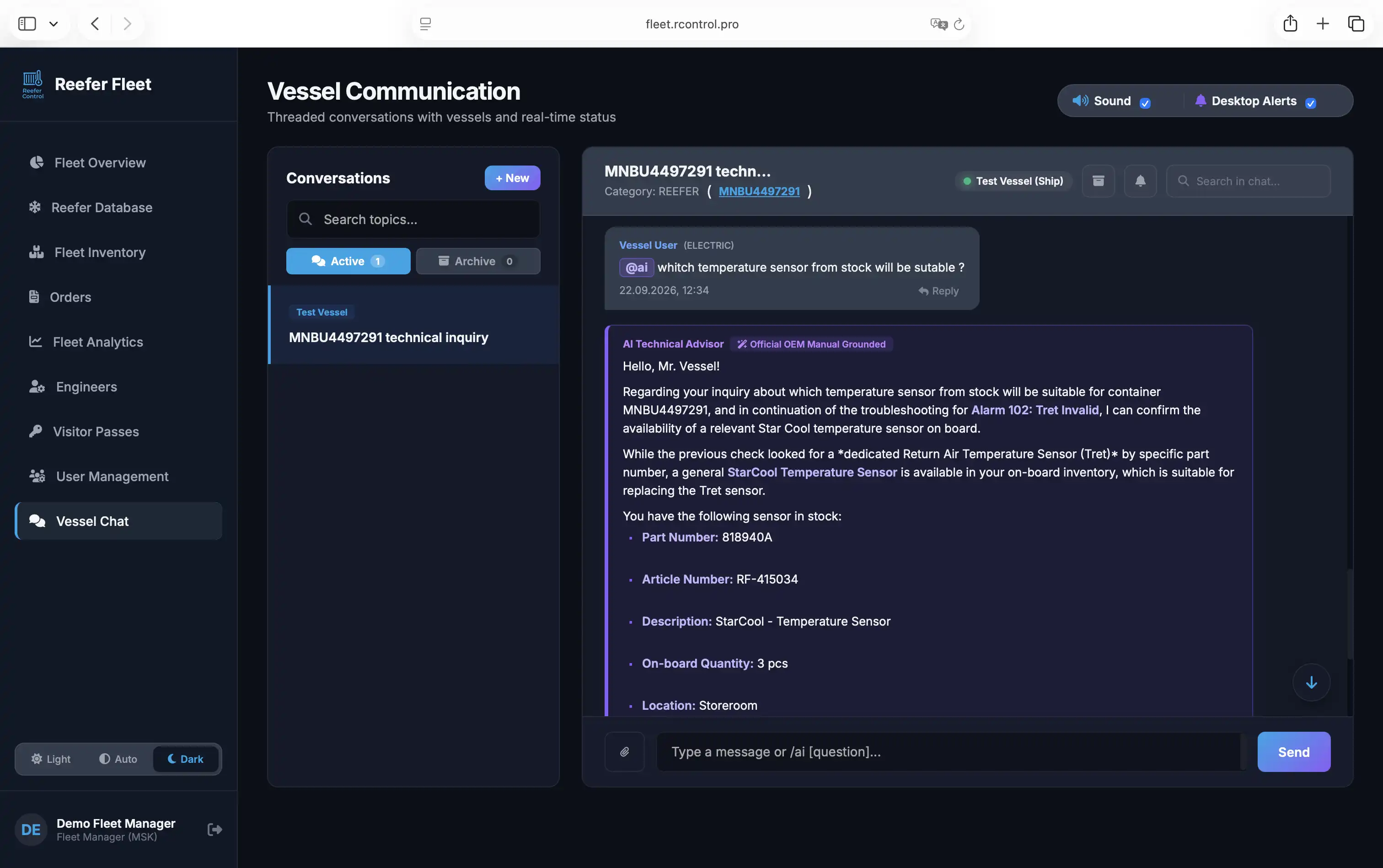Click the chat notification bell icon
Image resolution: width=1383 pixels, height=868 pixels.
tap(1140, 181)
